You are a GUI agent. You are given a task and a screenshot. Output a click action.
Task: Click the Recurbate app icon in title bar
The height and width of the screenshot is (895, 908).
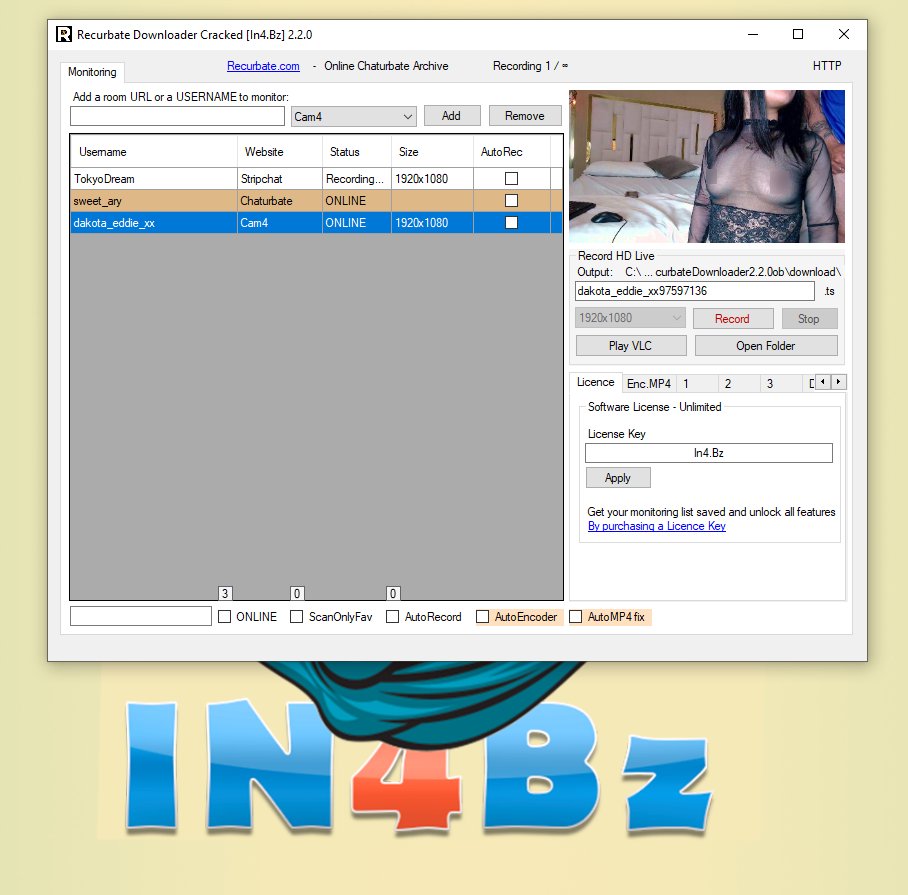64,34
